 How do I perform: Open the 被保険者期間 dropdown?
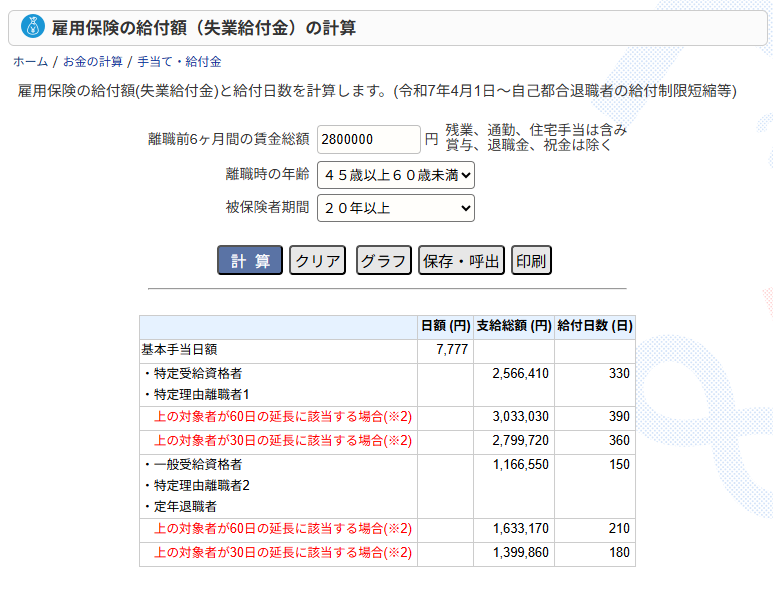point(395,208)
